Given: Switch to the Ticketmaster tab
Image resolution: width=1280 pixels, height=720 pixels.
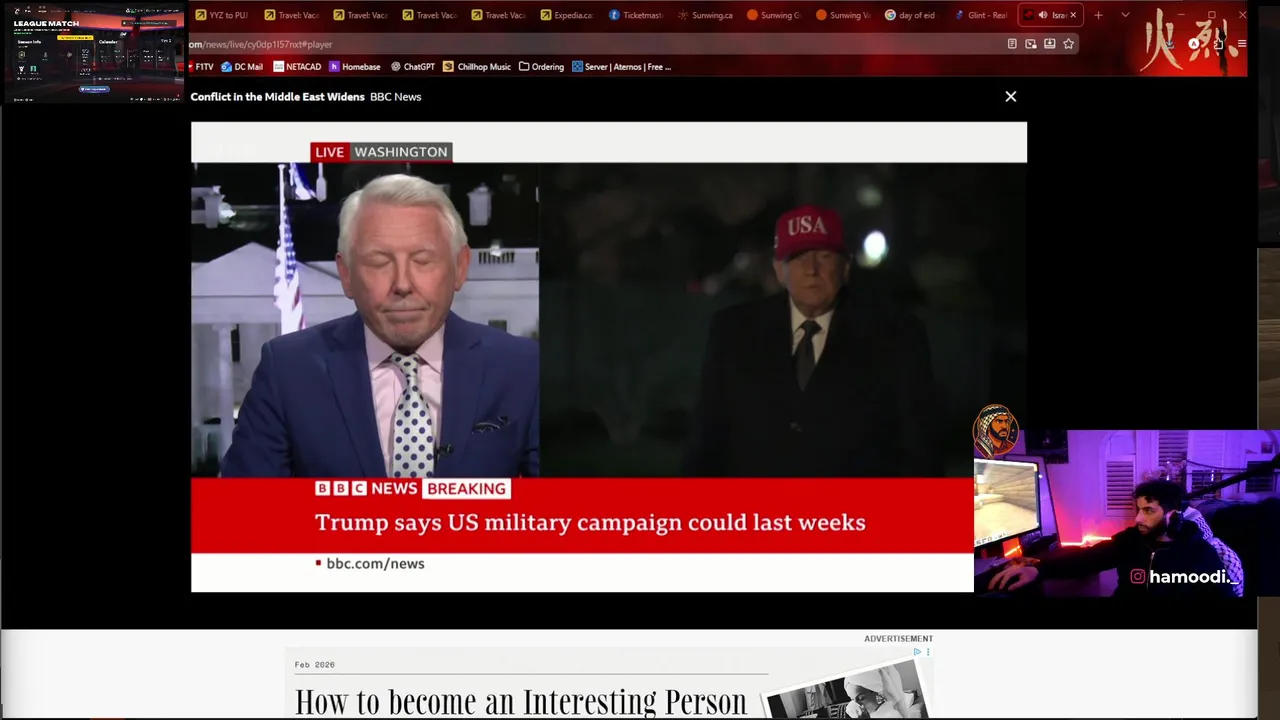Looking at the screenshot, I should 636,15.
